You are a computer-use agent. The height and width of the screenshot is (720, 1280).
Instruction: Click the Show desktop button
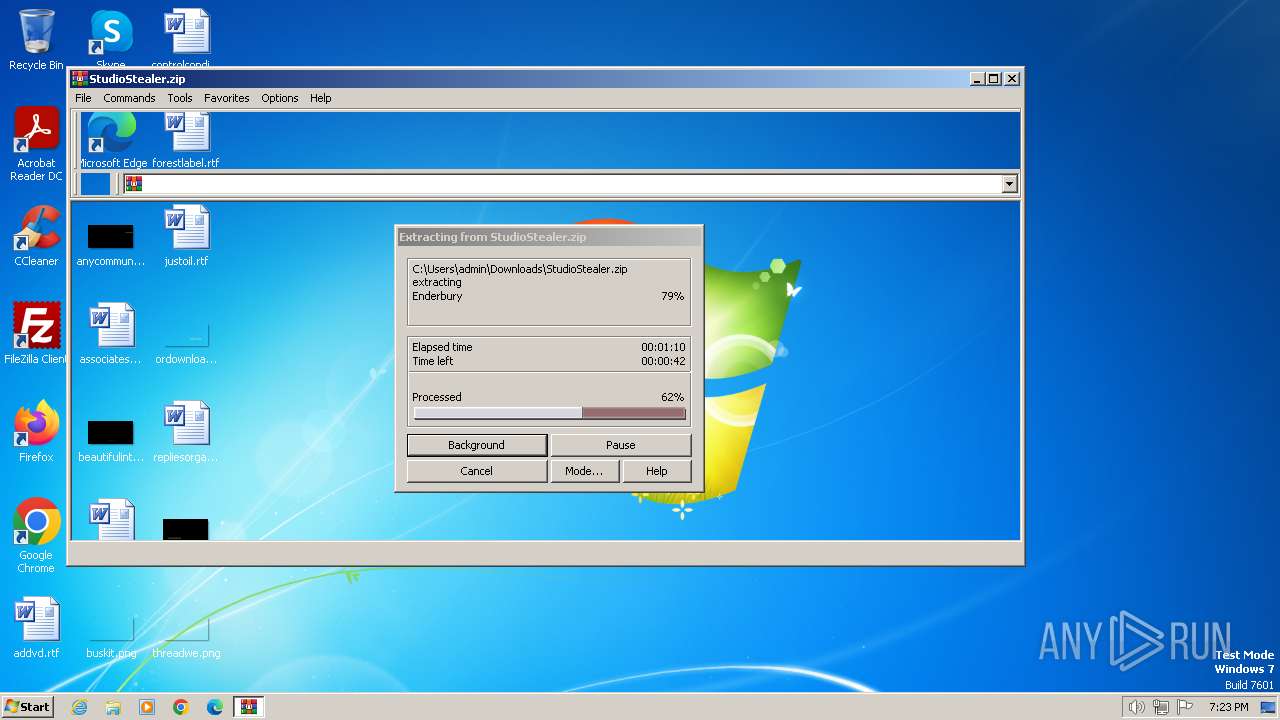point(1270,707)
